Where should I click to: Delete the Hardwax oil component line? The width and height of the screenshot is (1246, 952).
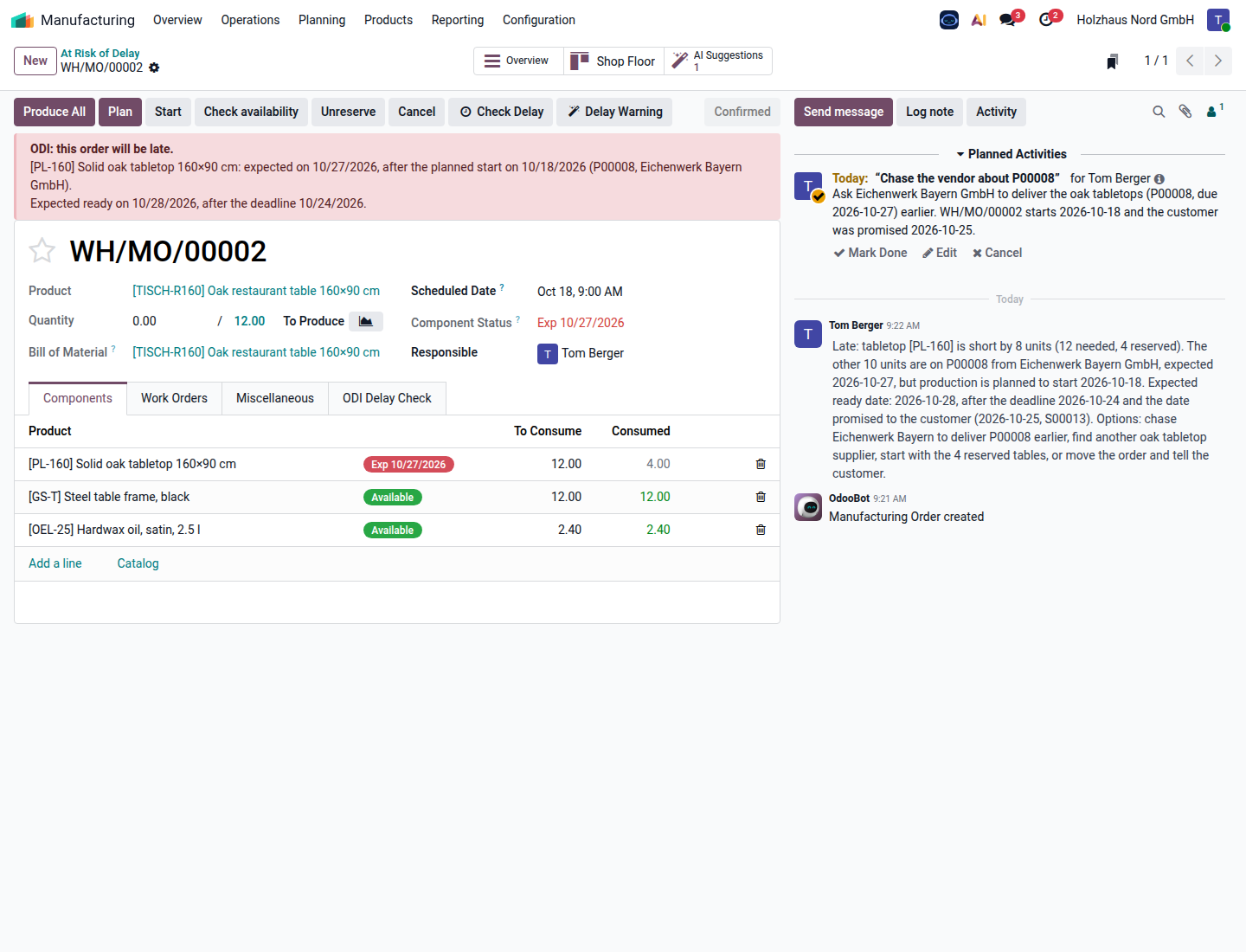[761, 530]
